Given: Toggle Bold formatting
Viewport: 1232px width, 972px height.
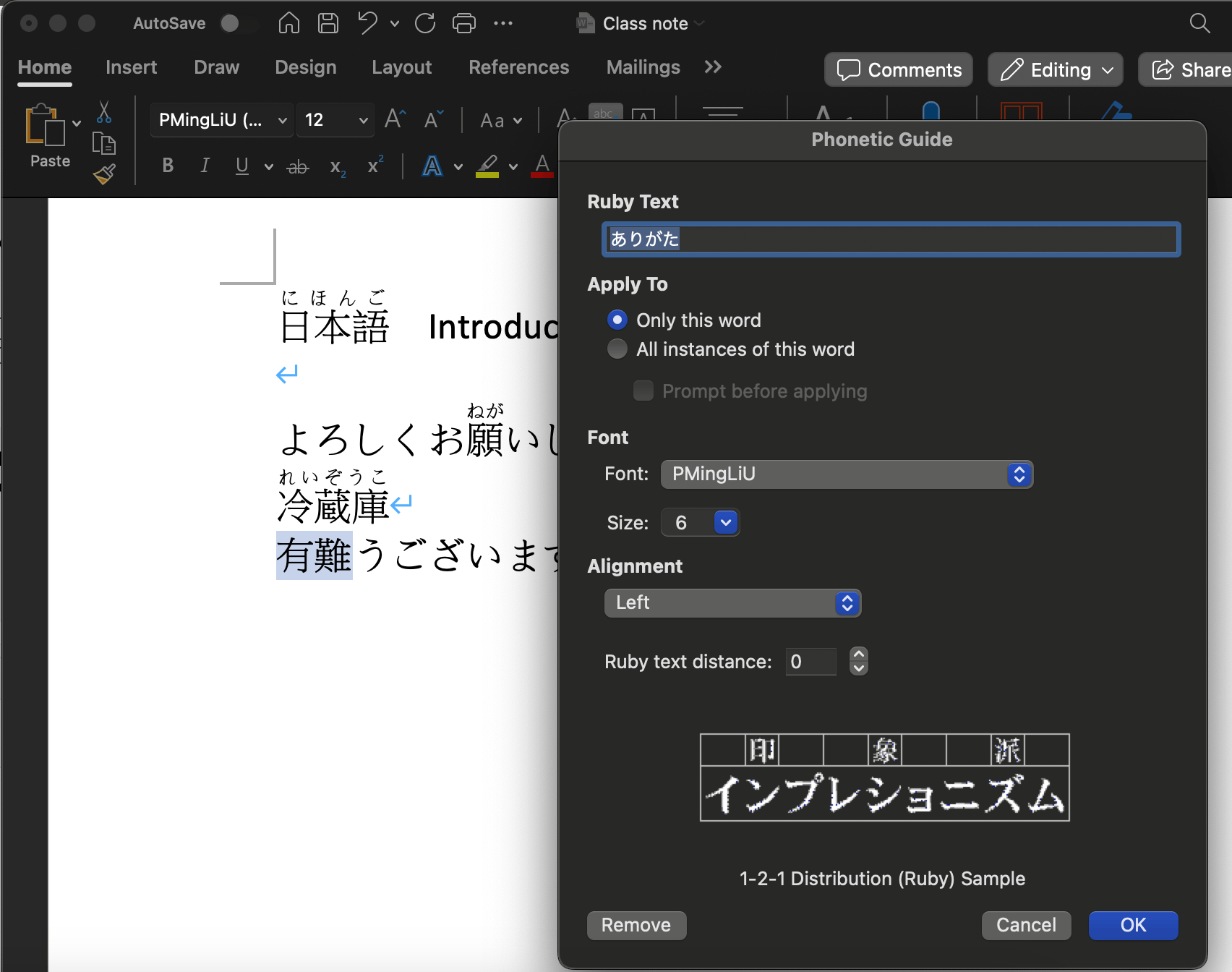Looking at the screenshot, I should [168, 166].
